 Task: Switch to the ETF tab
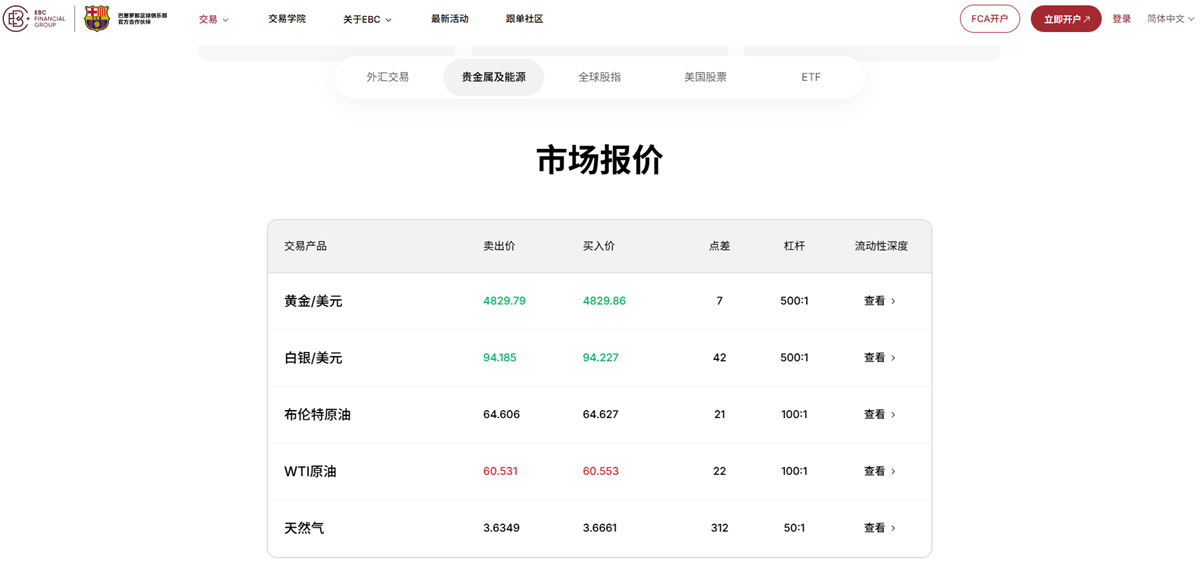(811, 77)
